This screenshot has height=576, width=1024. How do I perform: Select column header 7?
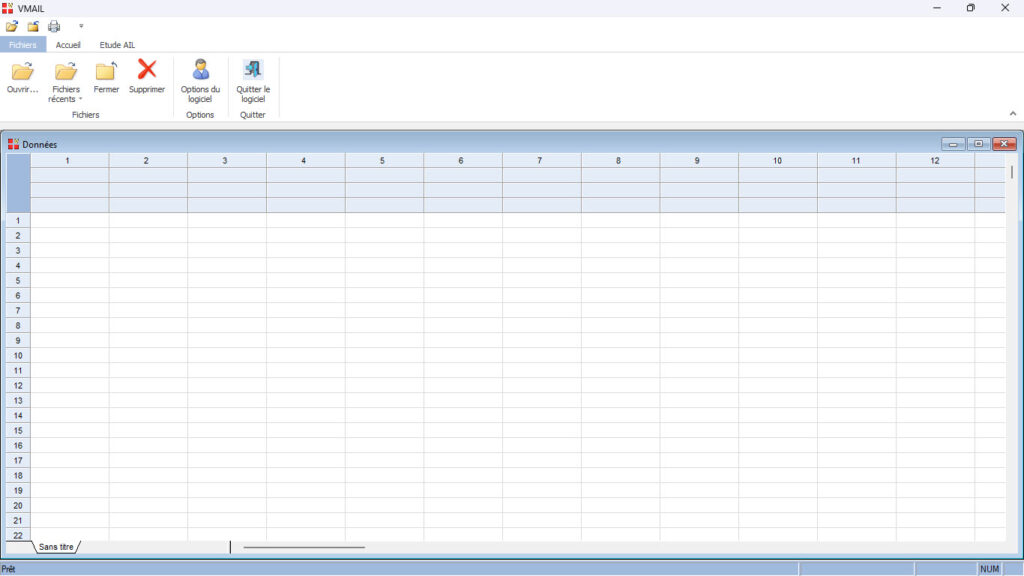pyautogui.click(x=541, y=161)
